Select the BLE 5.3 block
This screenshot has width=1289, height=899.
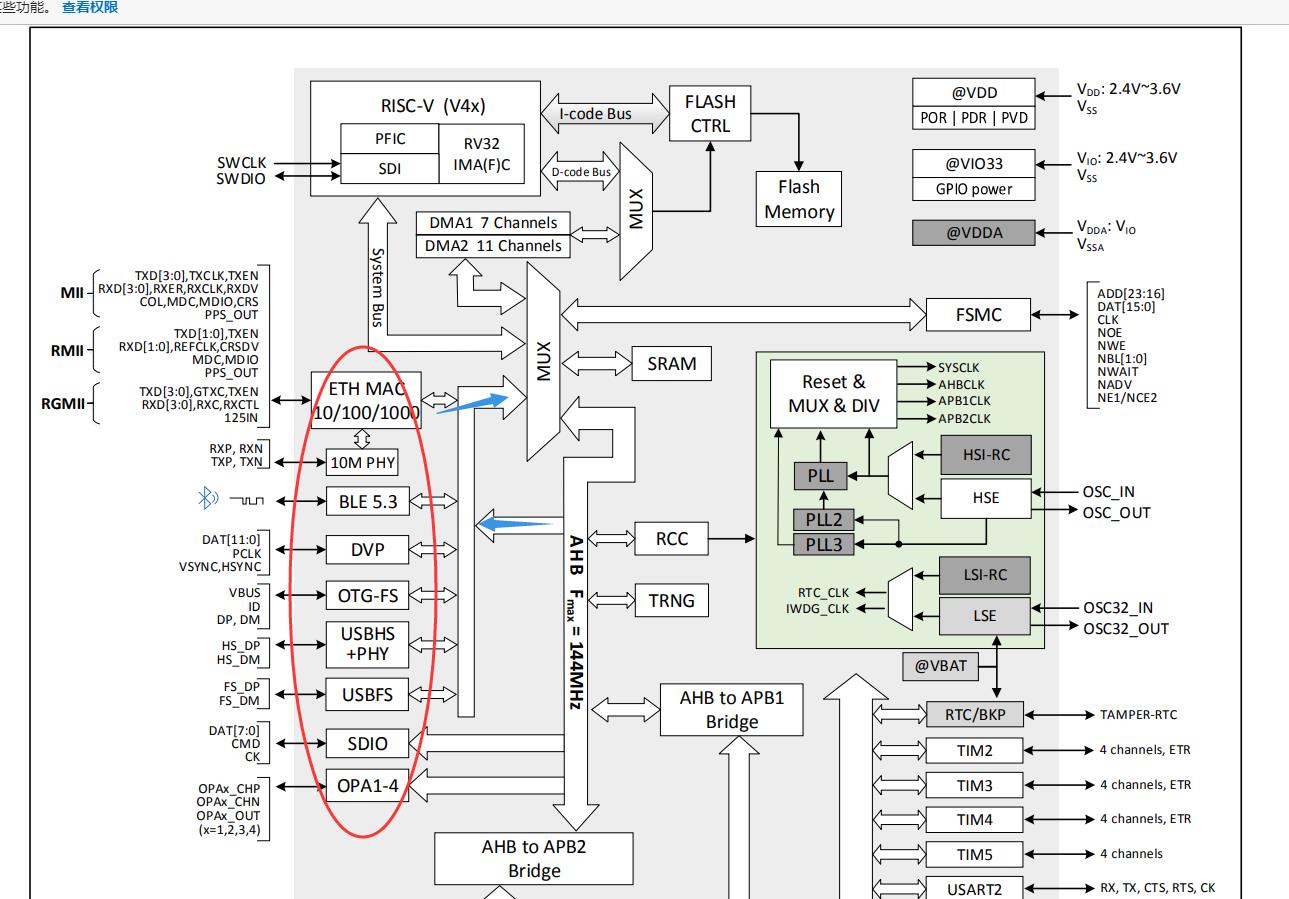[x=368, y=501]
